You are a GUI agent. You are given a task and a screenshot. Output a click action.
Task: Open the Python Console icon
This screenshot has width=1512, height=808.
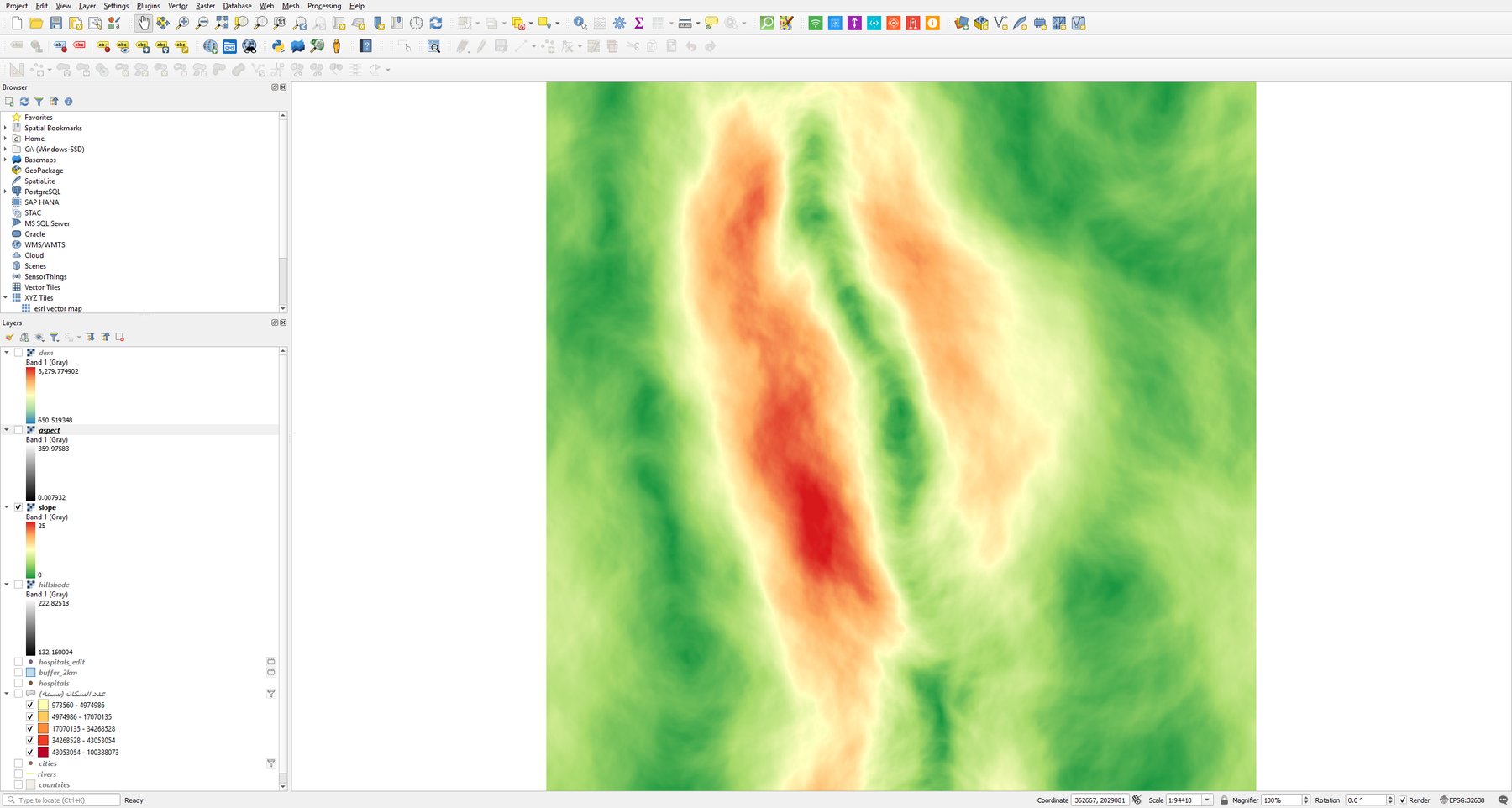[277, 46]
